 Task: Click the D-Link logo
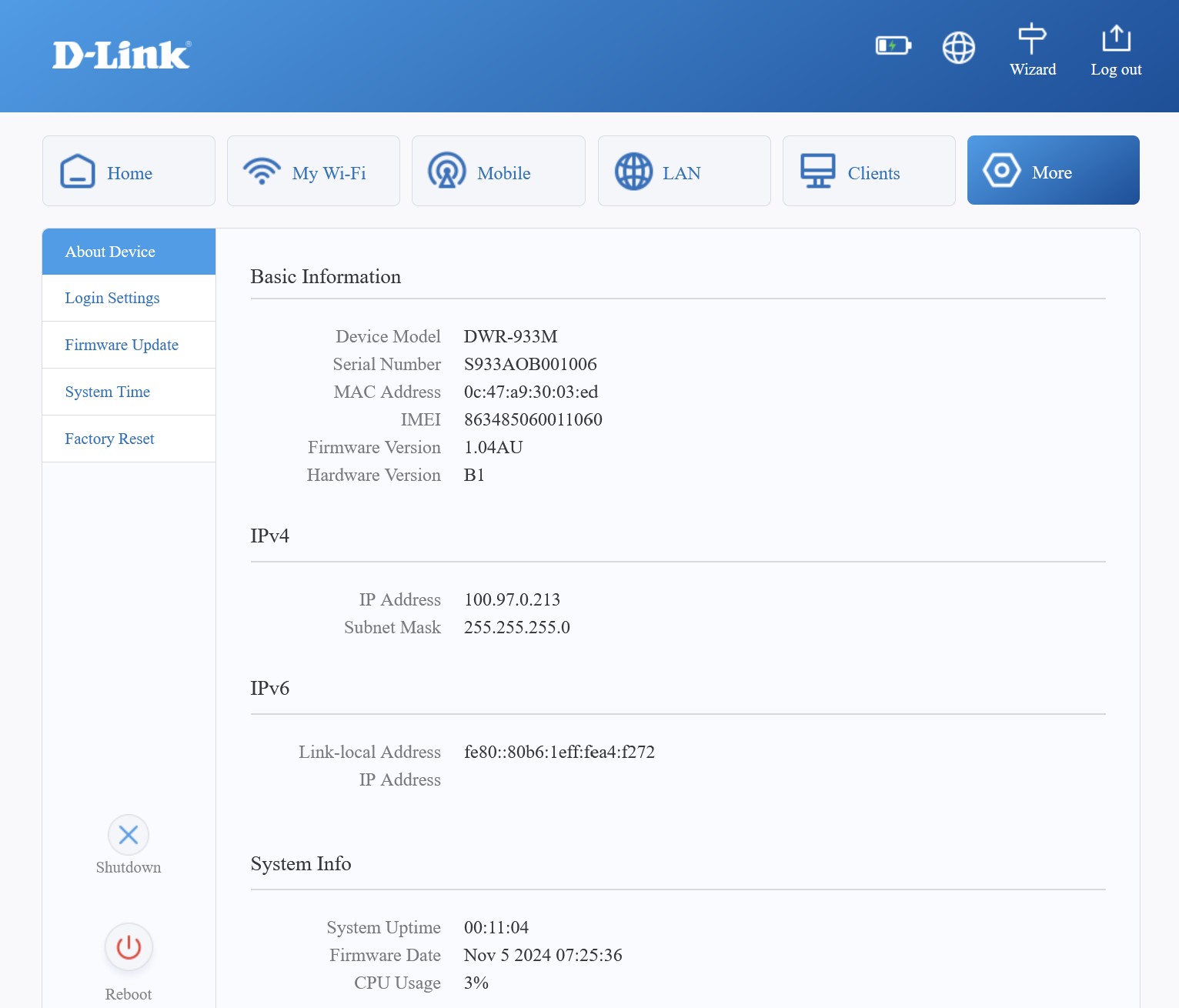(122, 55)
